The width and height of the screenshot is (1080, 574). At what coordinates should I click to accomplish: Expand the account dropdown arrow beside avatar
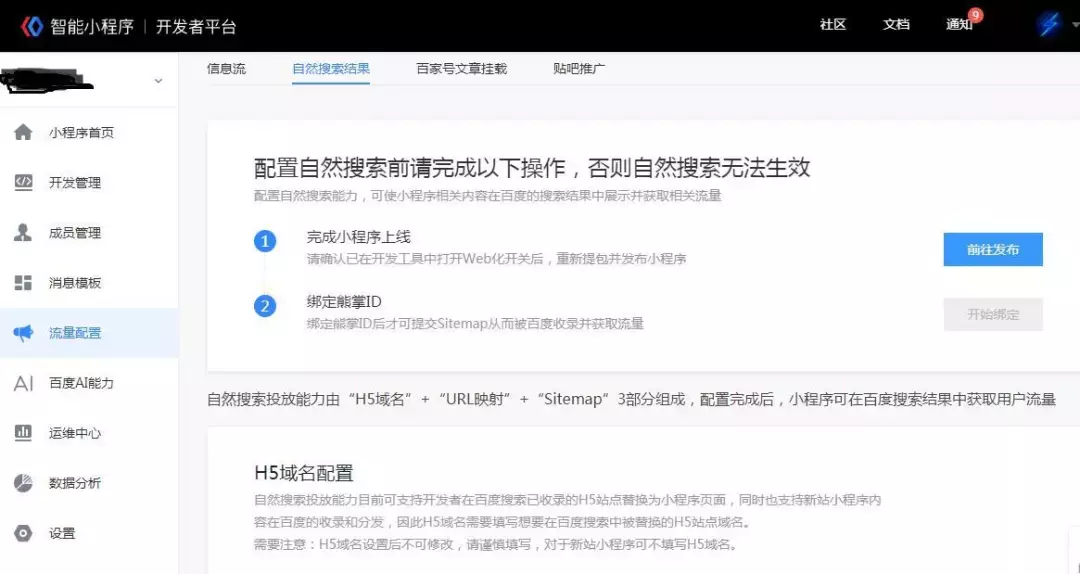click(x=1074, y=25)
